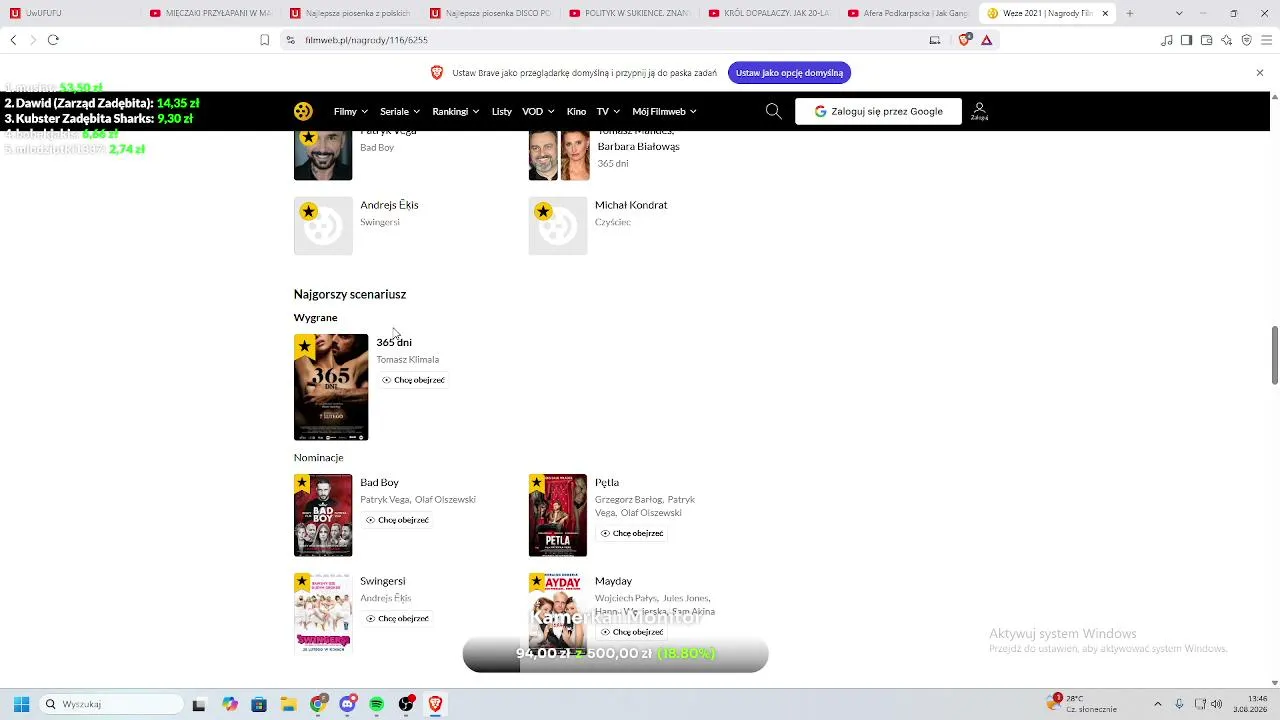Click the Bad Boy movie poster
This screenshot has width=1280, height=720.
(323, 515)
